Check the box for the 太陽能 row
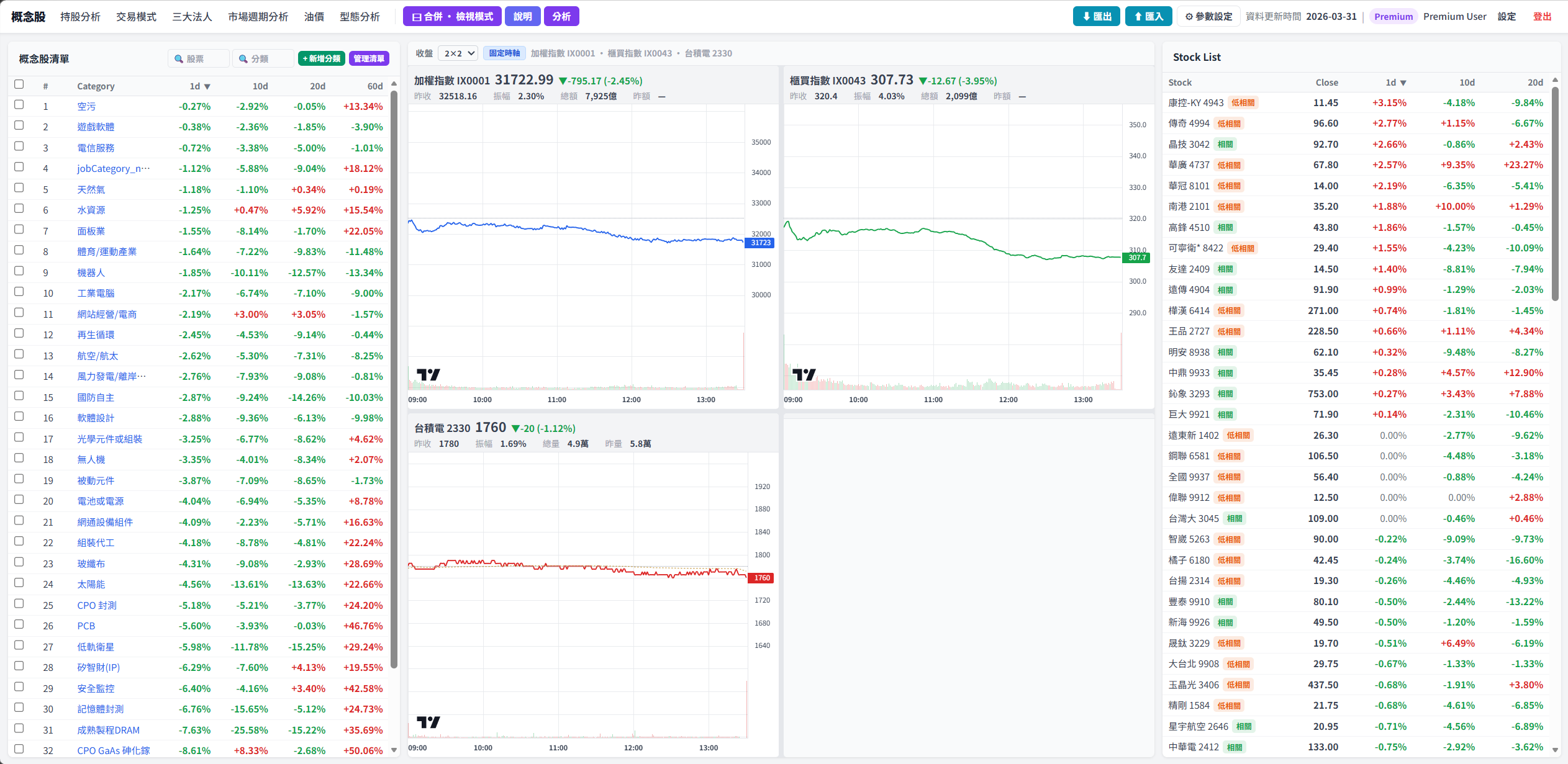The width and height of the screenshot is (1568, 764). tap(19, 583)
